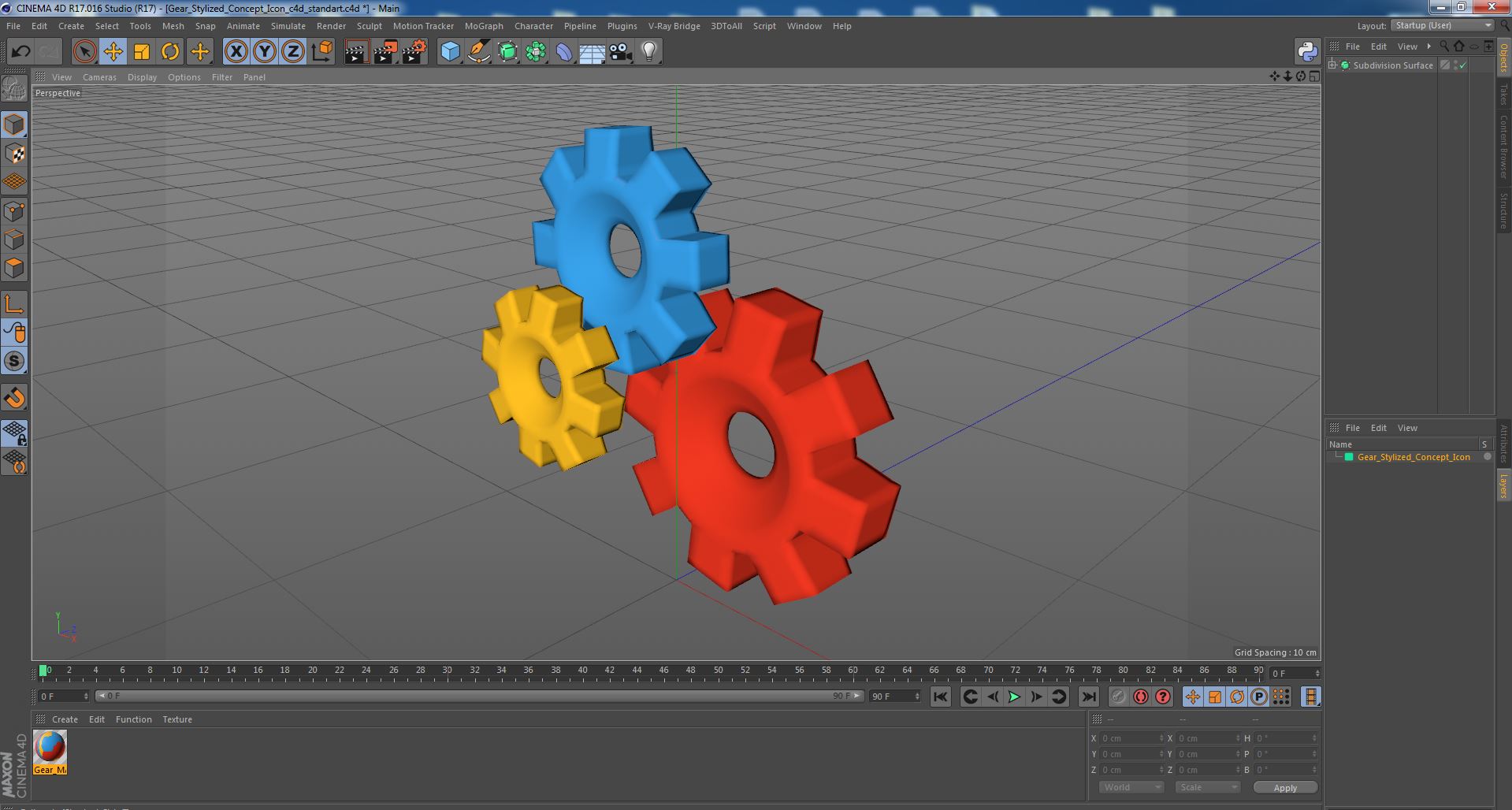Viewport: 1512px width, 810px height.
Task: Play animation forwards
Action: (x=1015, y=697)
